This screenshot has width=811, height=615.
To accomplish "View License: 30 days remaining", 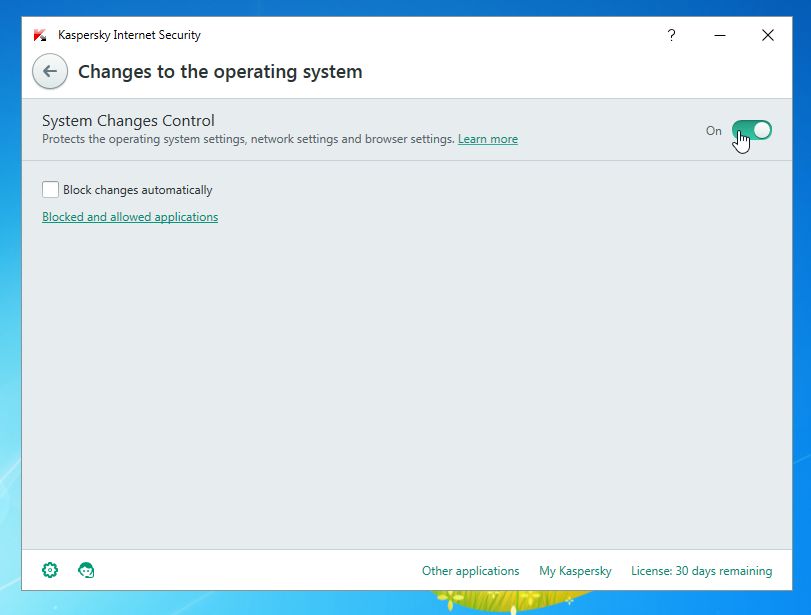I will [701, 571].
